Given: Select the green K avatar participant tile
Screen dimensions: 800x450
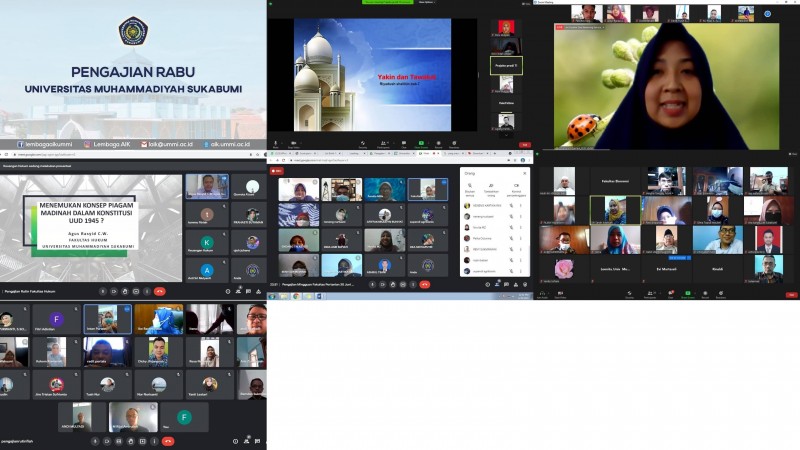Looking at the screenshot, I should 207,243.
